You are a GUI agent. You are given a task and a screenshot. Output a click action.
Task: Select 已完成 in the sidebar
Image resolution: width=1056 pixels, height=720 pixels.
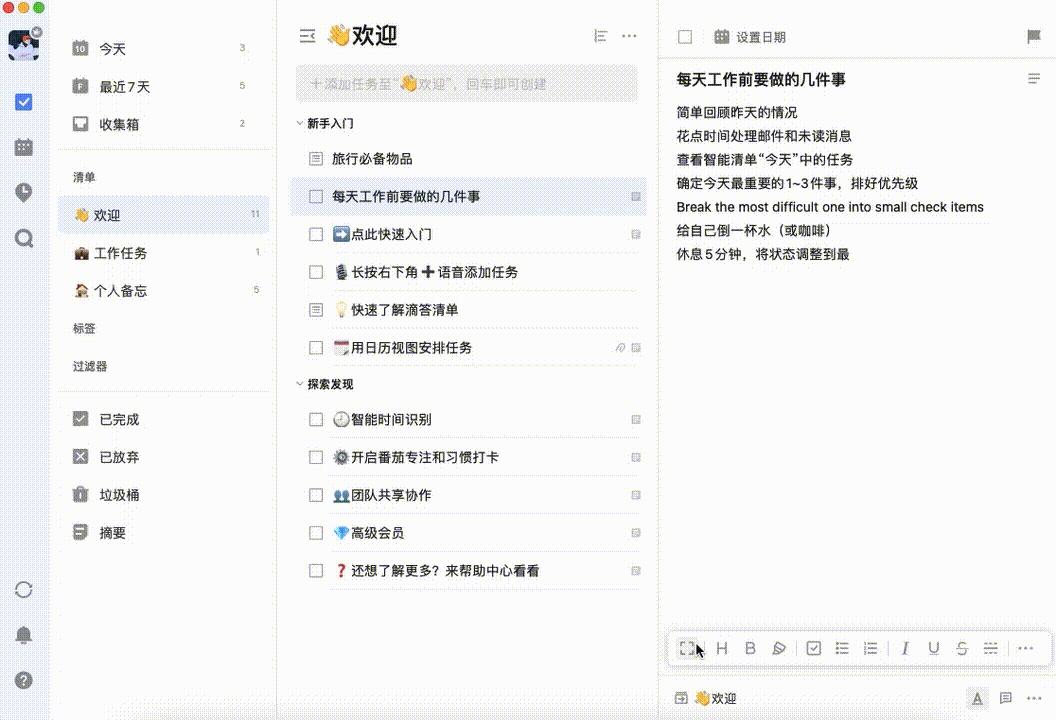pos(110,419)
